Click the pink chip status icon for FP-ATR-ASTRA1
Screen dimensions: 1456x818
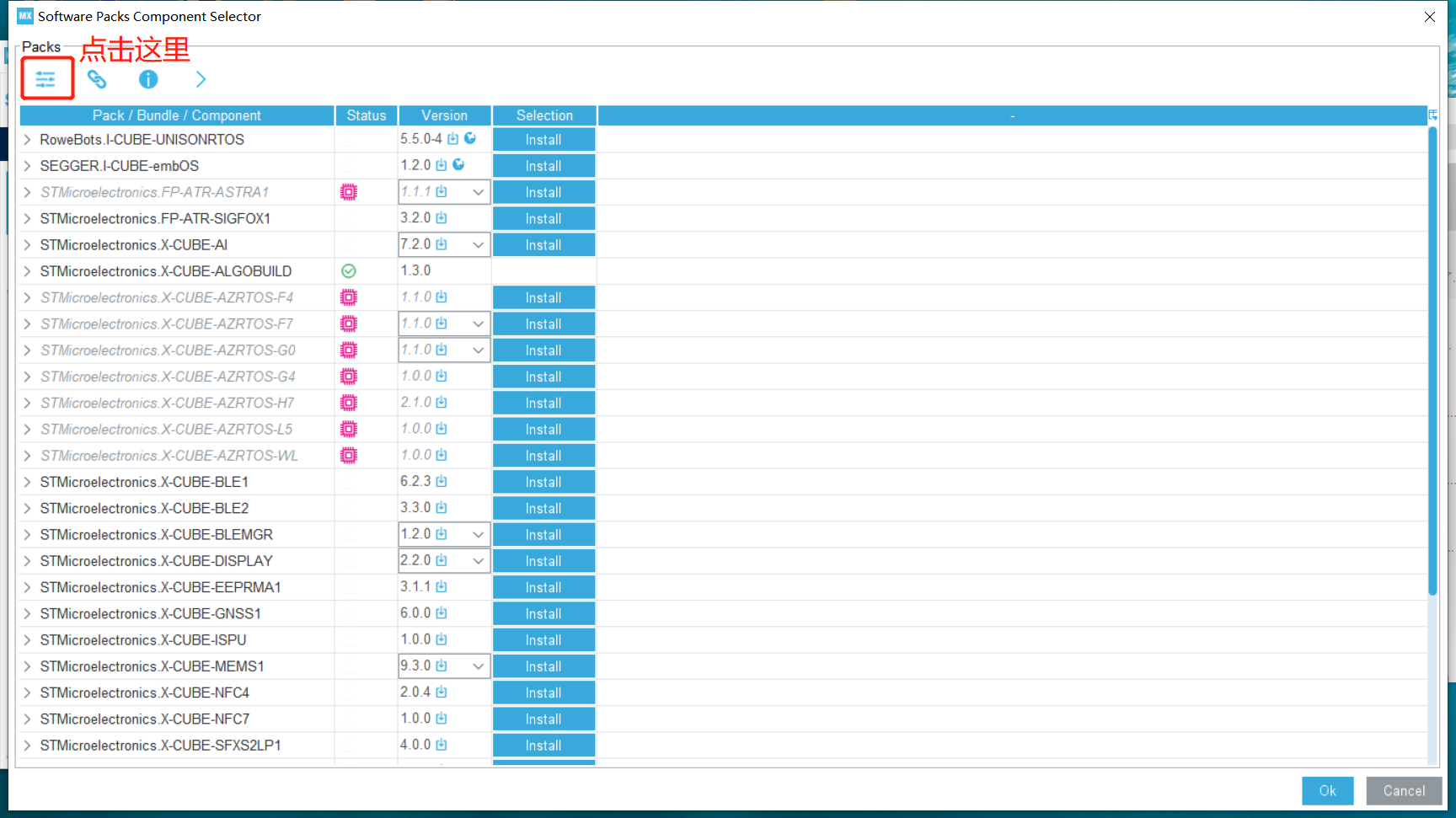point(349,192)
